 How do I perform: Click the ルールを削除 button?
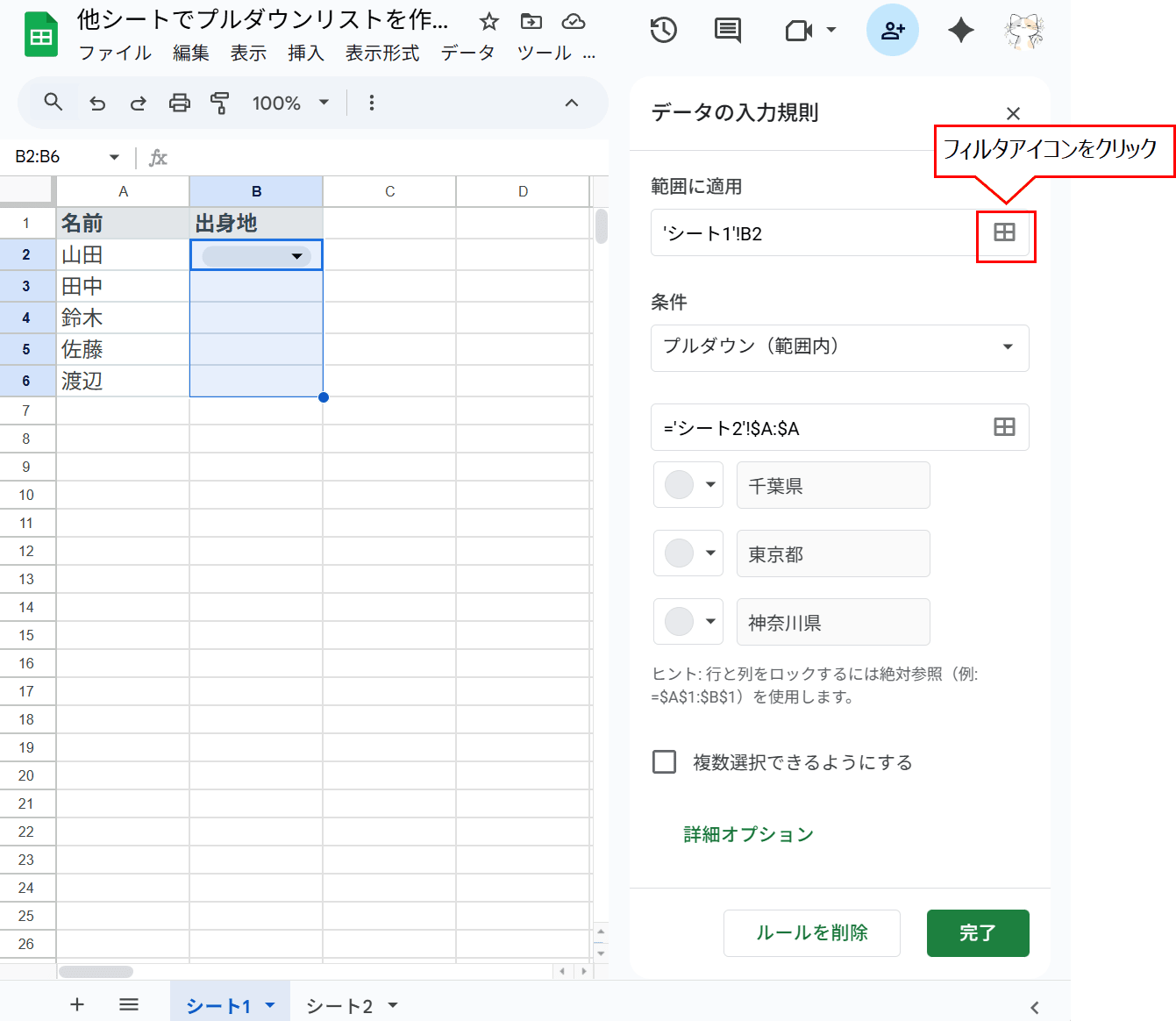(x=811, y=933)
